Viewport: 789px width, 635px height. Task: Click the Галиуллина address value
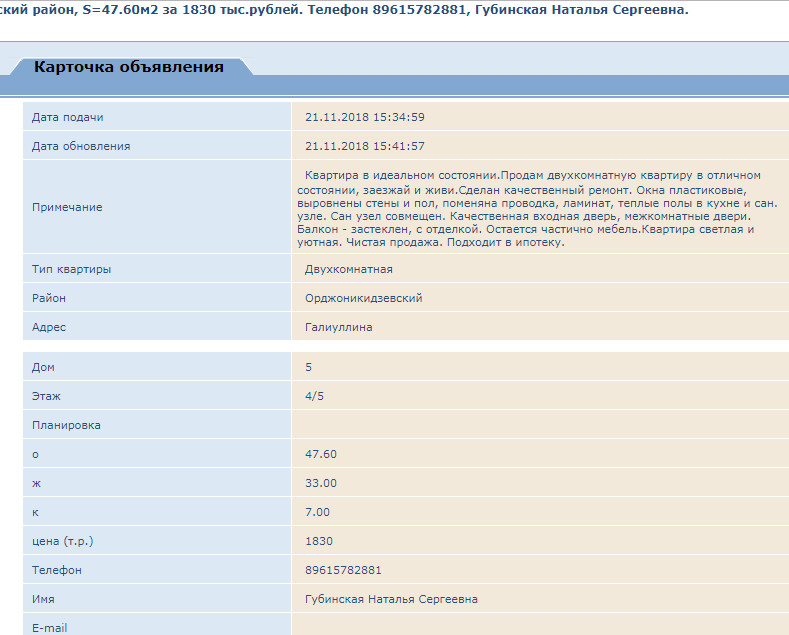point(339,327)
